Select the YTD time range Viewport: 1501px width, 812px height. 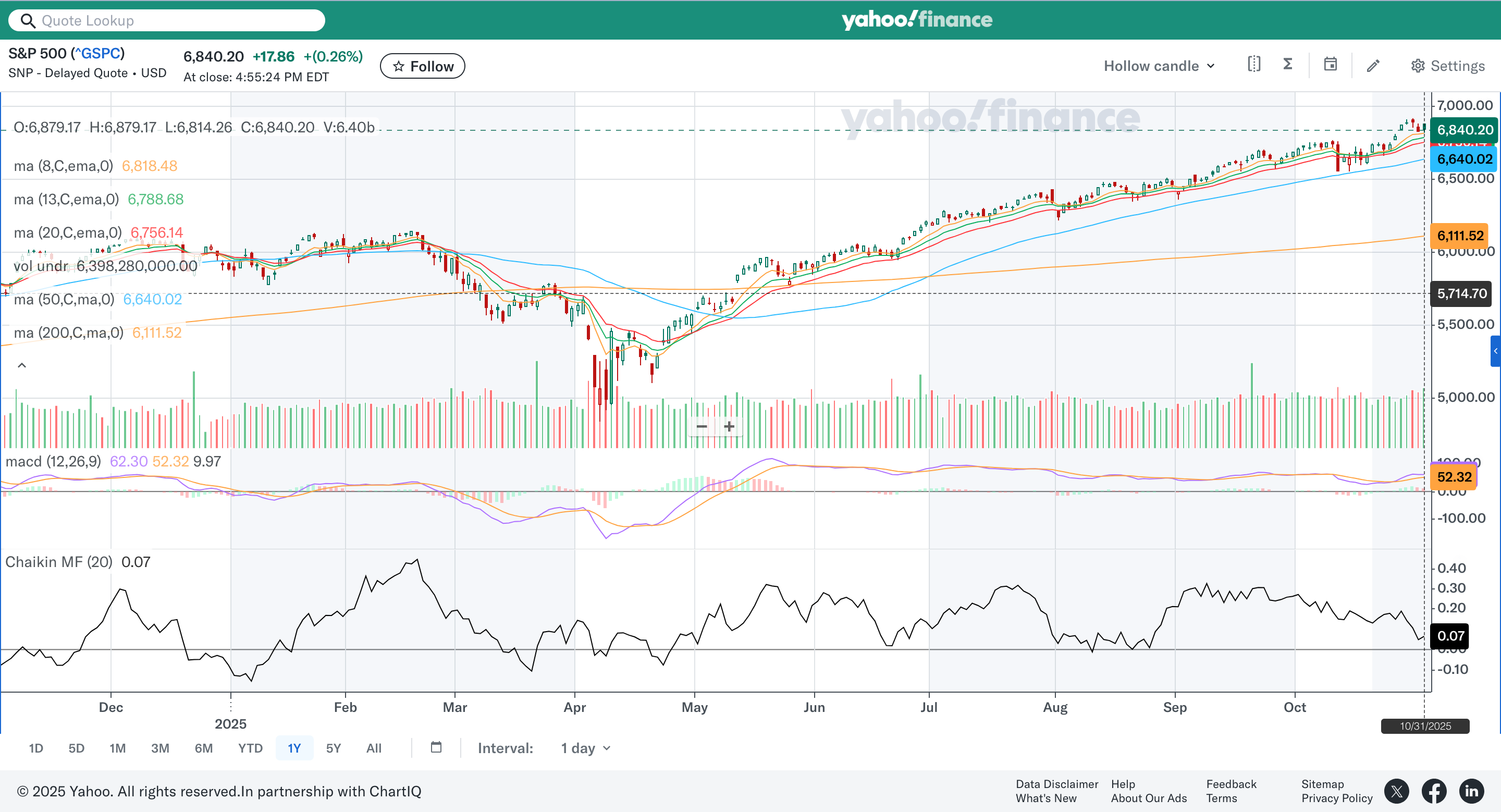pos(250,748)
